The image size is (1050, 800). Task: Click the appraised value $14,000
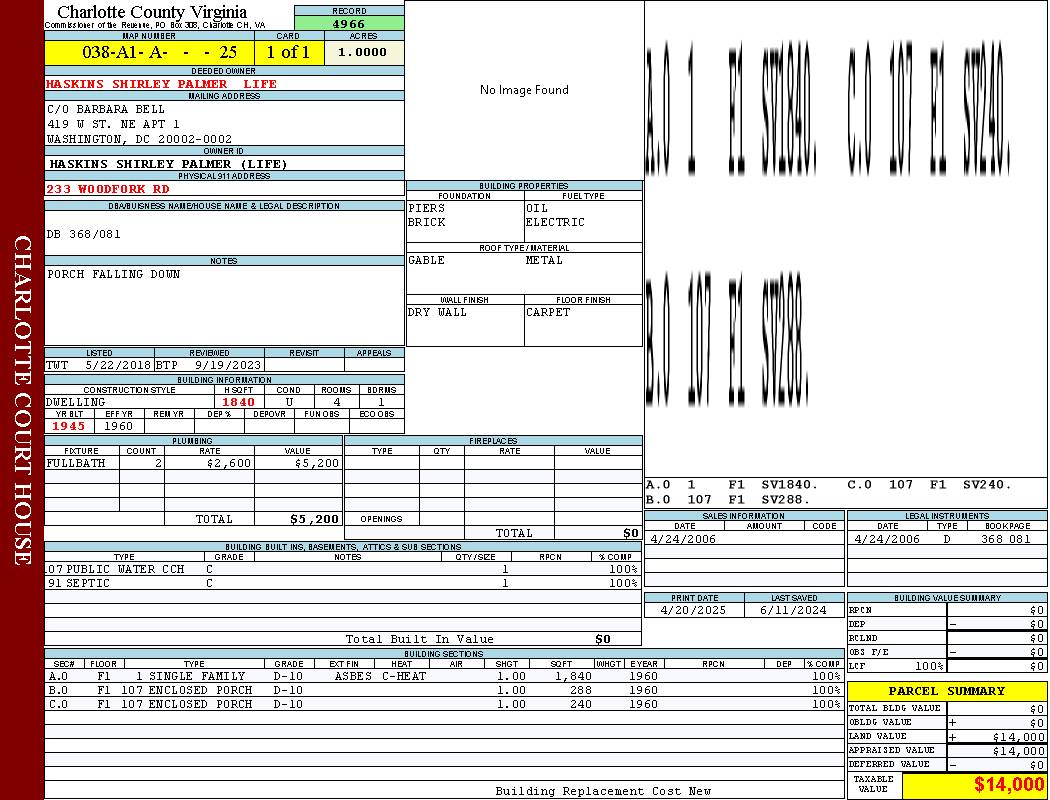click(1019, 752)
